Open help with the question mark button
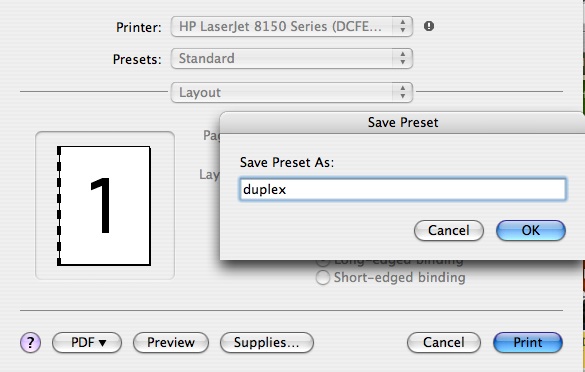The image size is (585, 372). point(30,342)
